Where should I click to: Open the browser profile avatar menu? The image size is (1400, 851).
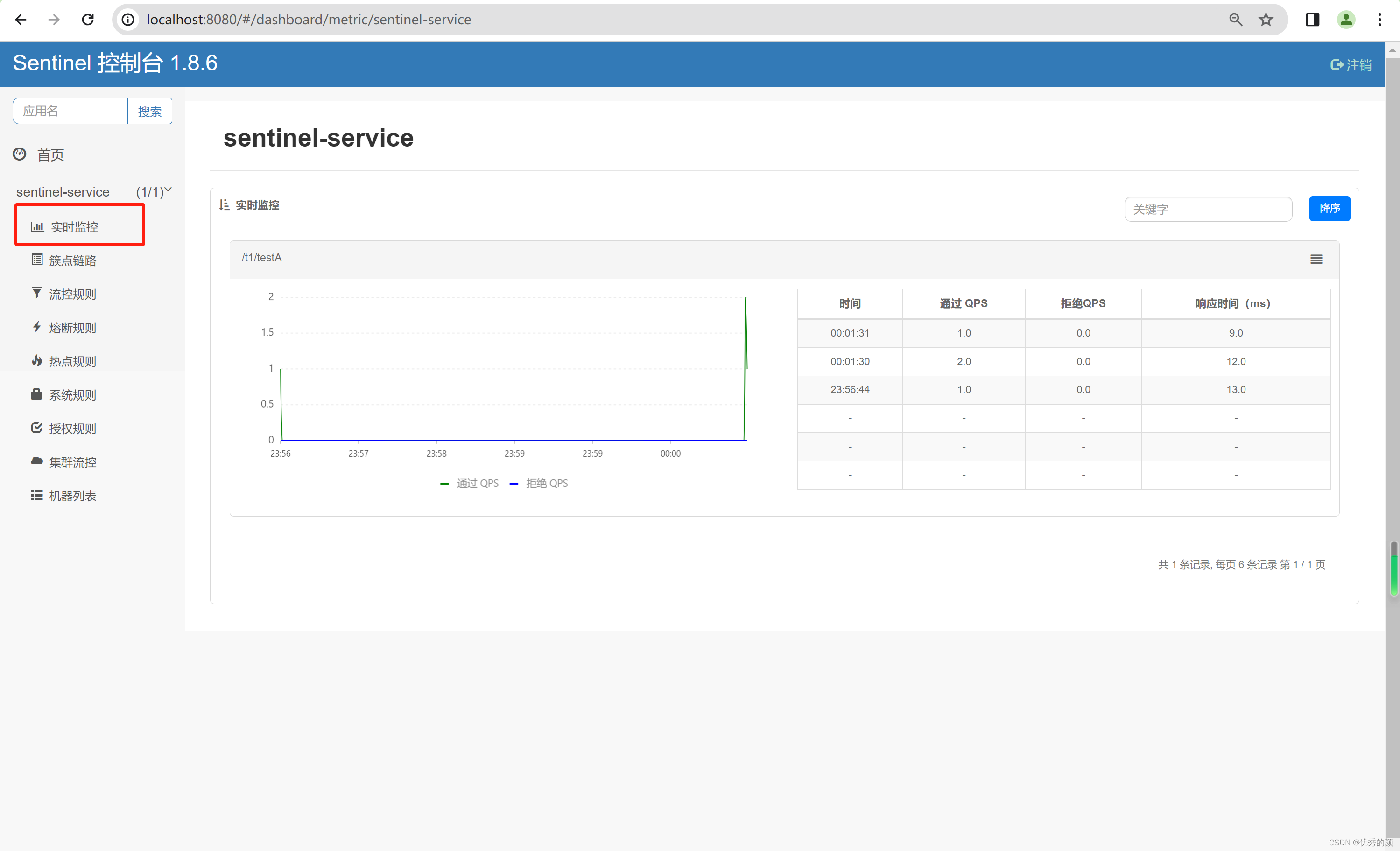point(1345,20)
